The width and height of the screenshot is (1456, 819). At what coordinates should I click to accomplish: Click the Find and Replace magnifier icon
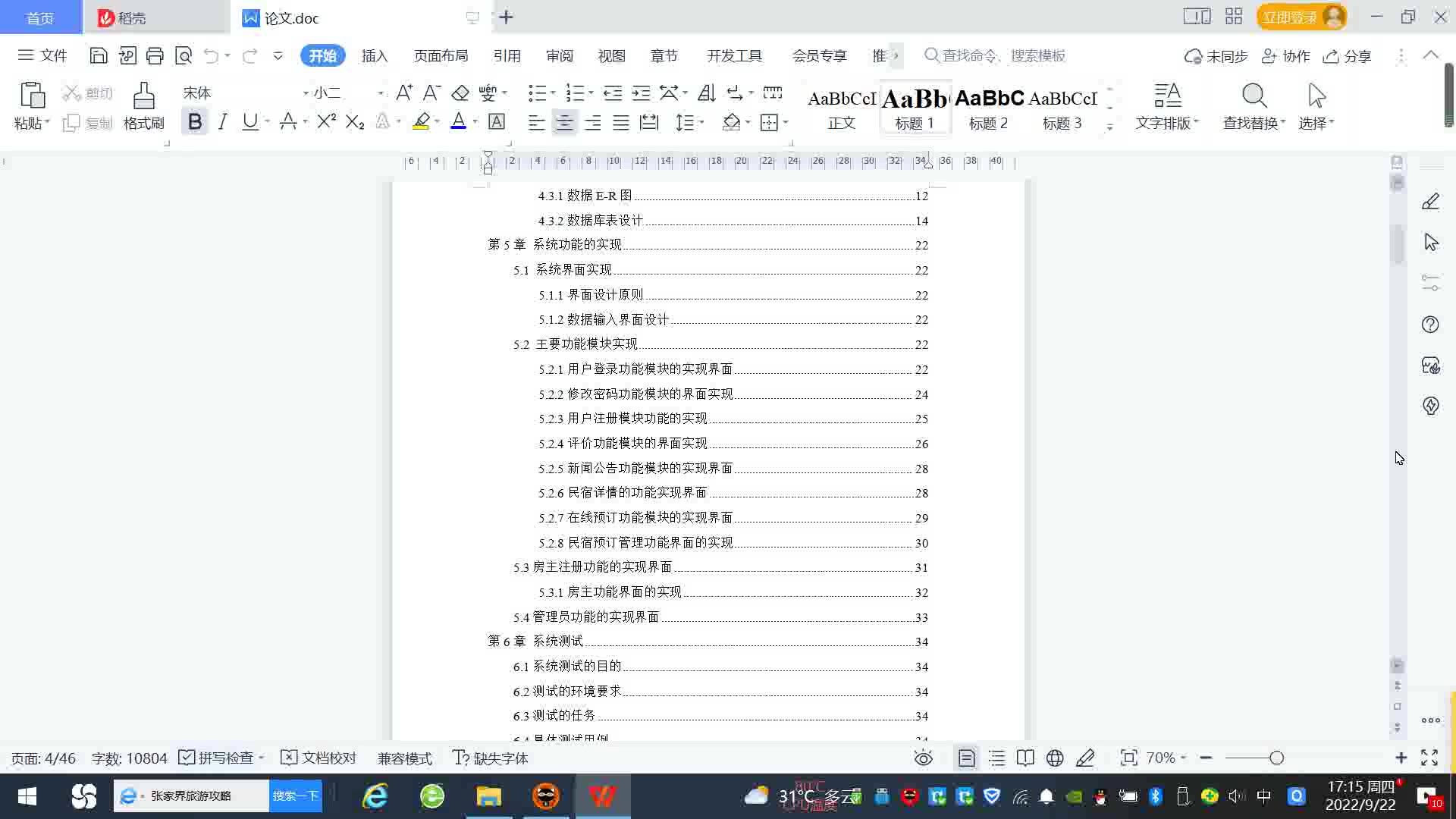coord(1254,96)
